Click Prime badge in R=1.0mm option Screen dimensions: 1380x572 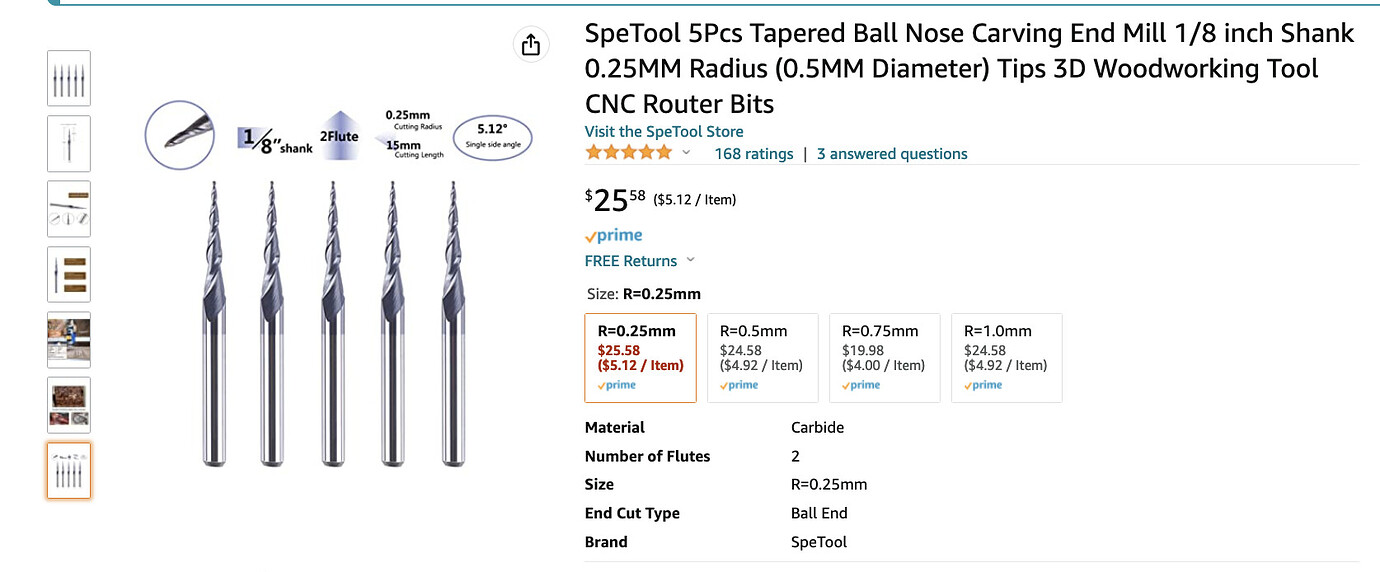pos(986,385)
